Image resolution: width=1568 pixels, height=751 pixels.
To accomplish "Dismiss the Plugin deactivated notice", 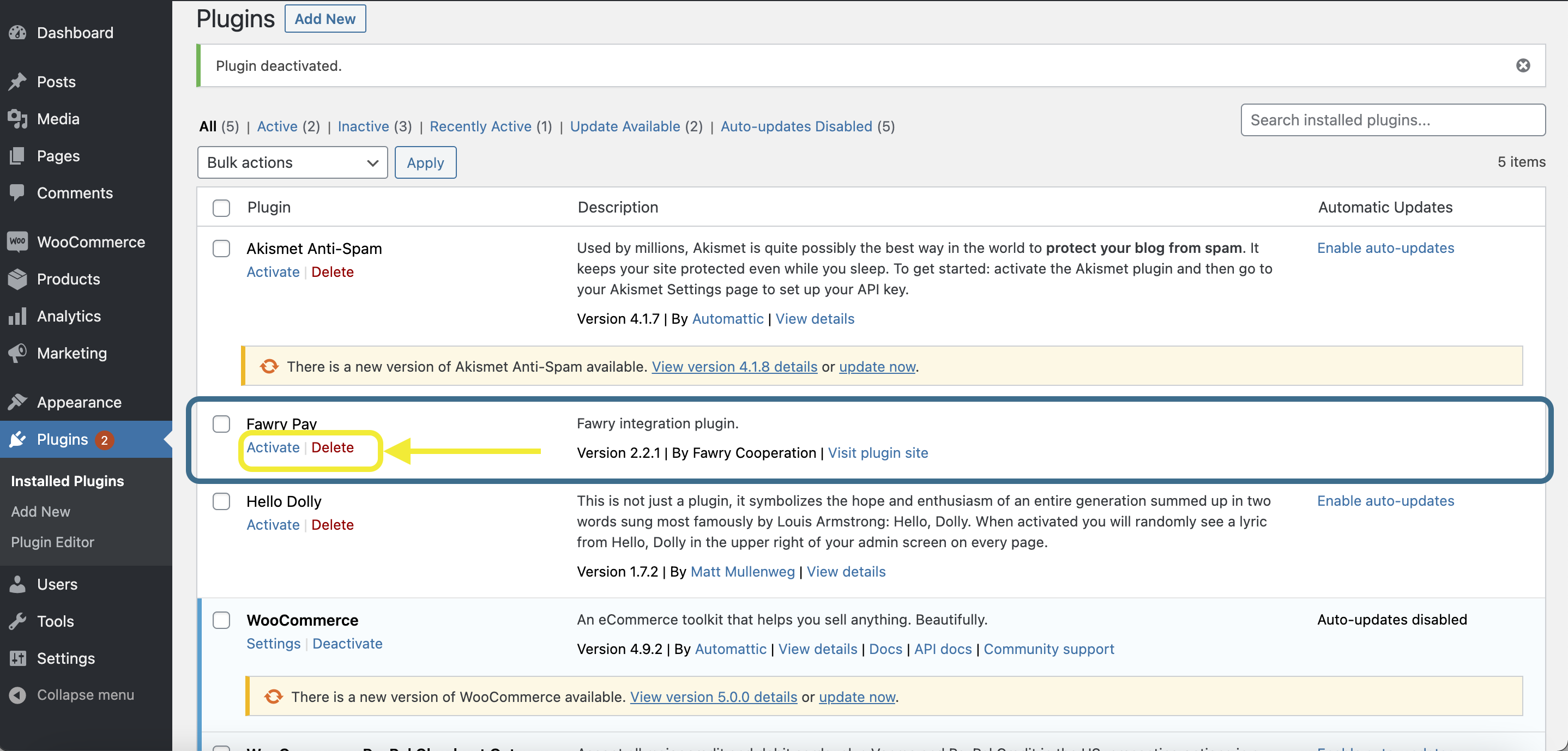I will (x=1522, y=65).
